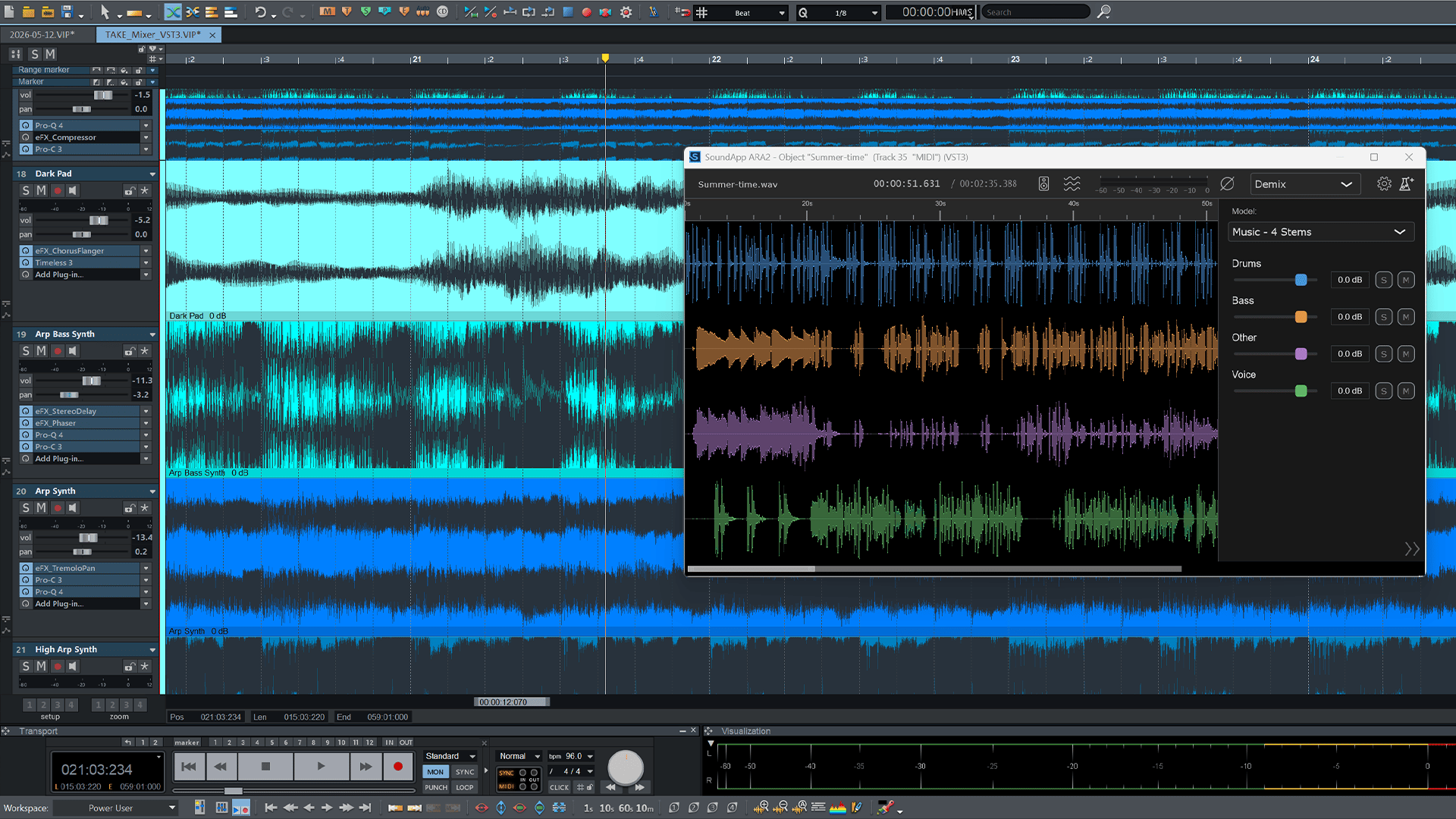Open the Standard transport mode dropdown
Viewport: 1456px width, 819px height.
(450, 756)
